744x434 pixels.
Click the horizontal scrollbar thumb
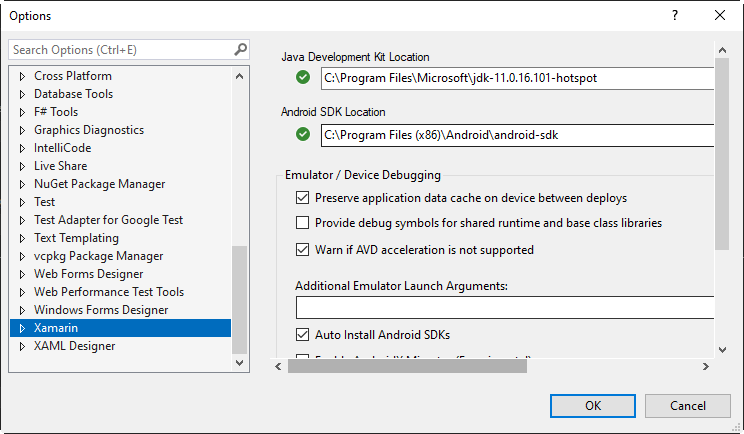[407, 366]
